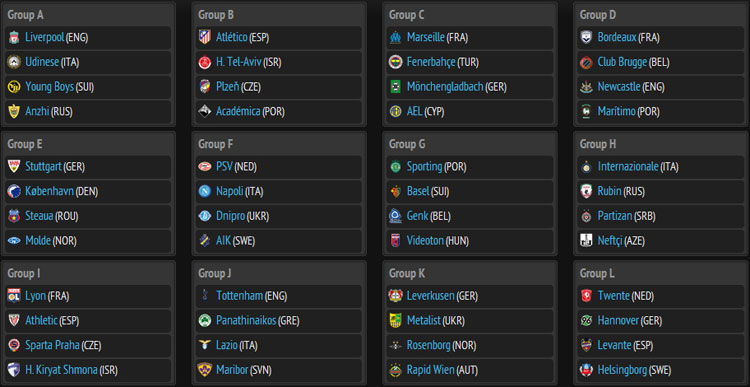Select the H. Kiryat Shmona row
750x387 pixels.
pos(88,370)
